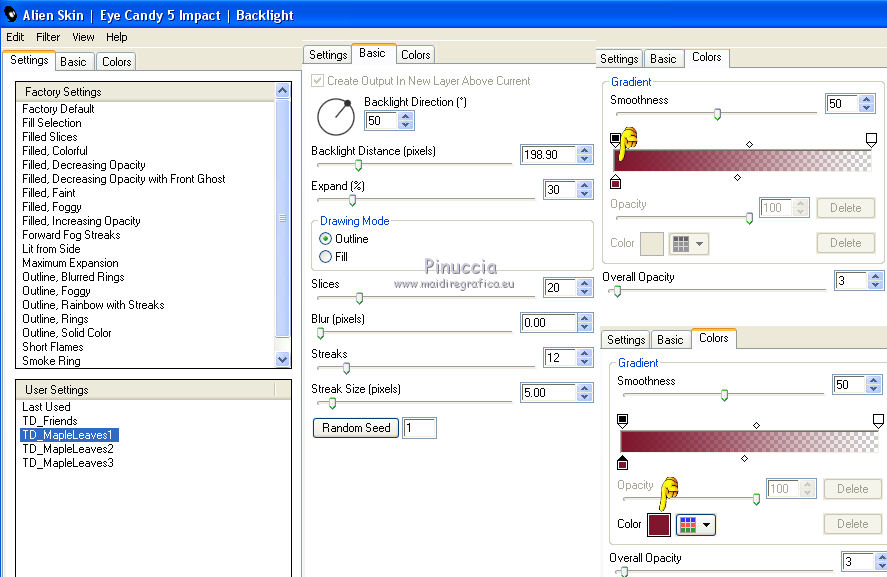This screenshot has height=577, width=887.
Task: Click the upper gradient's top midpoint diamond
Action: coord(750,145)
